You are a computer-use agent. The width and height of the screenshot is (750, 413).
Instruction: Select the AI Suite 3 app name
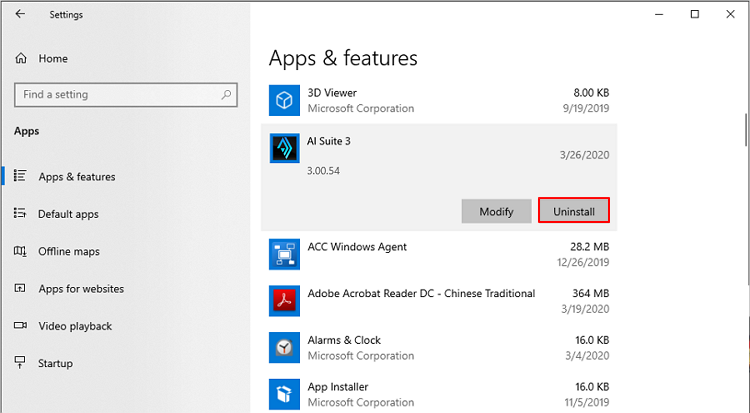pos(329,141)
